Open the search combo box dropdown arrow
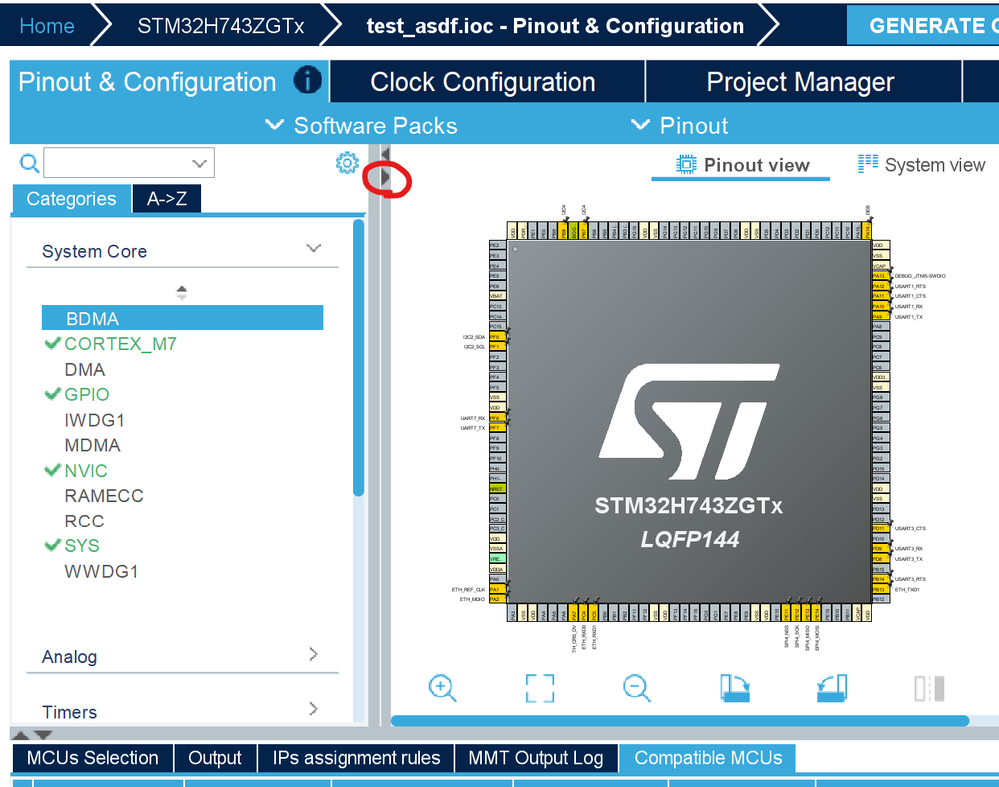Screen dimensions: 999x787 (x=199, y=163)
